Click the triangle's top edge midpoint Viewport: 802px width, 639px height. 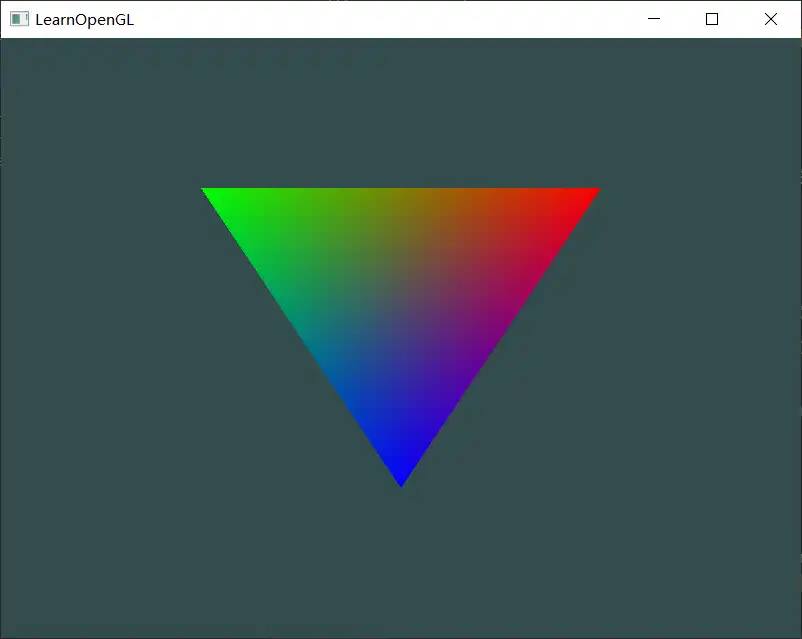tap(401, 189)
